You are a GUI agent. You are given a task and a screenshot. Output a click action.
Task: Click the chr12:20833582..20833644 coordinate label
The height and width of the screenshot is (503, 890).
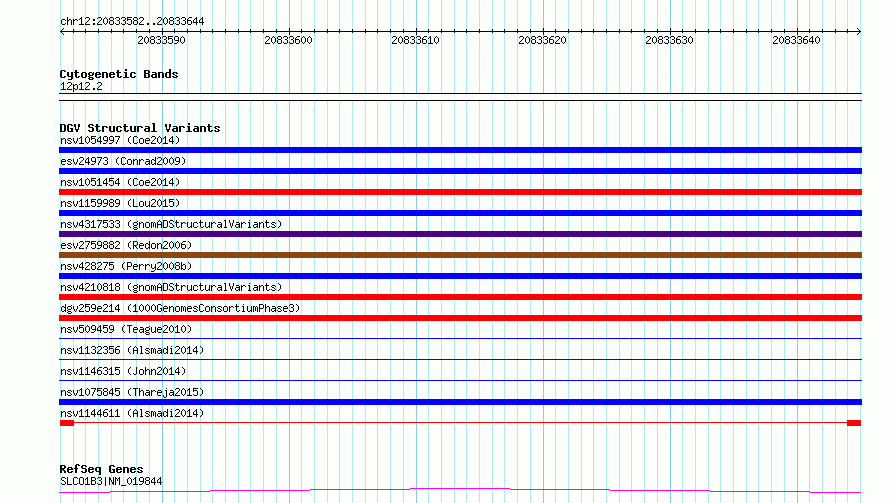132,21
